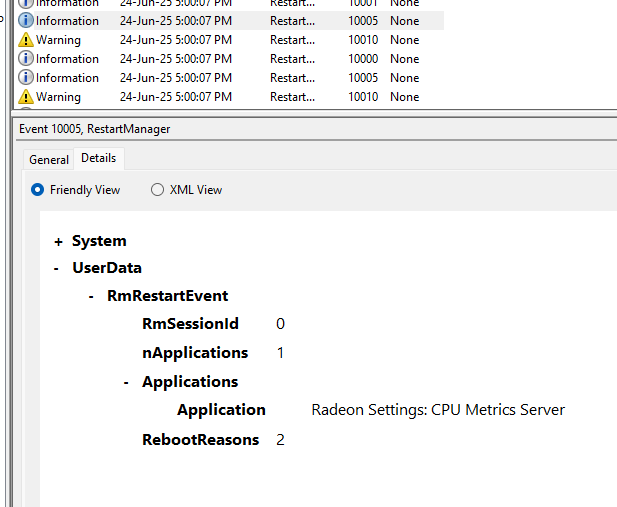Click the Application field label
The height and width of the screenshot is (507, 617).
(x=222, y=410)
